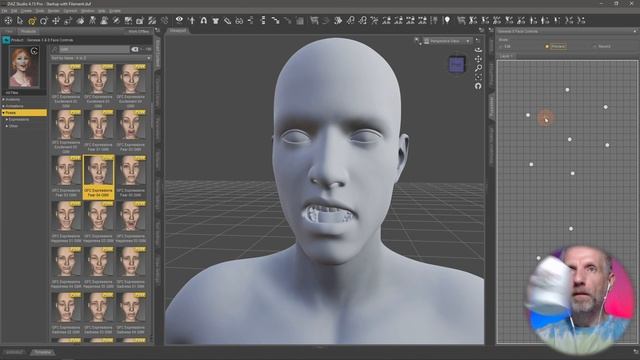Click the glasses icon in the top toolbar
Screen dimensions: 640x360
pos(239,20)
